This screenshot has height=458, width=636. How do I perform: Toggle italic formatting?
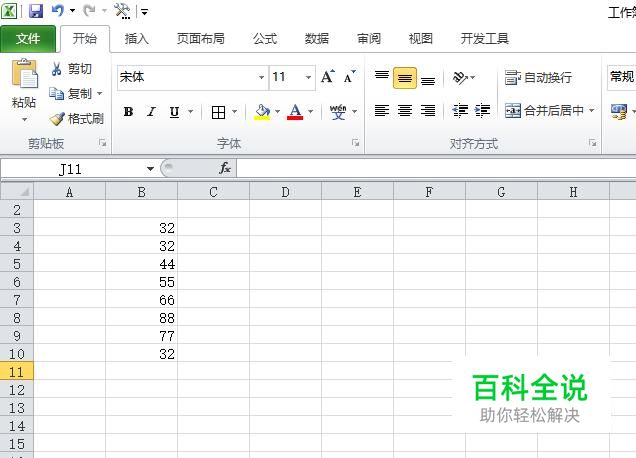pyautogui.click(x=151, y=112)
